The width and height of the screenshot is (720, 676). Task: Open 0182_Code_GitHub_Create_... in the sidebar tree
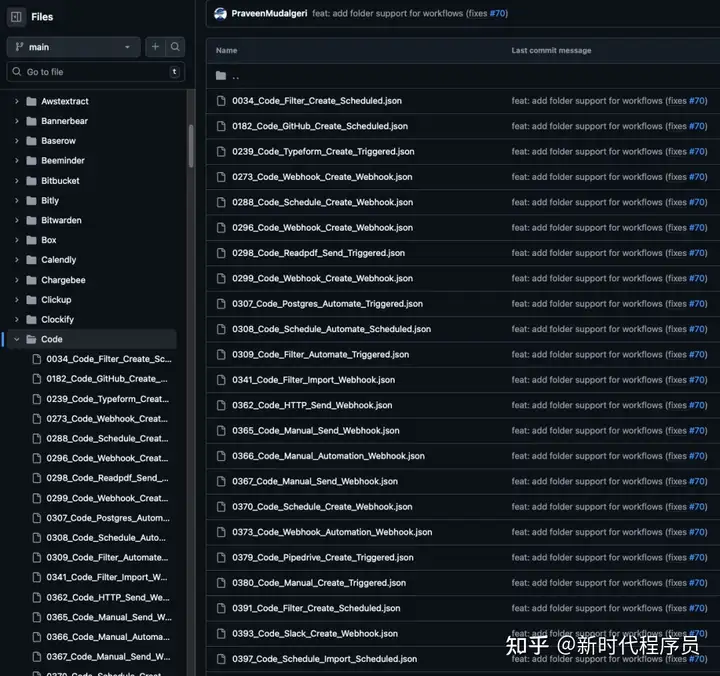(x=107, y=378)
